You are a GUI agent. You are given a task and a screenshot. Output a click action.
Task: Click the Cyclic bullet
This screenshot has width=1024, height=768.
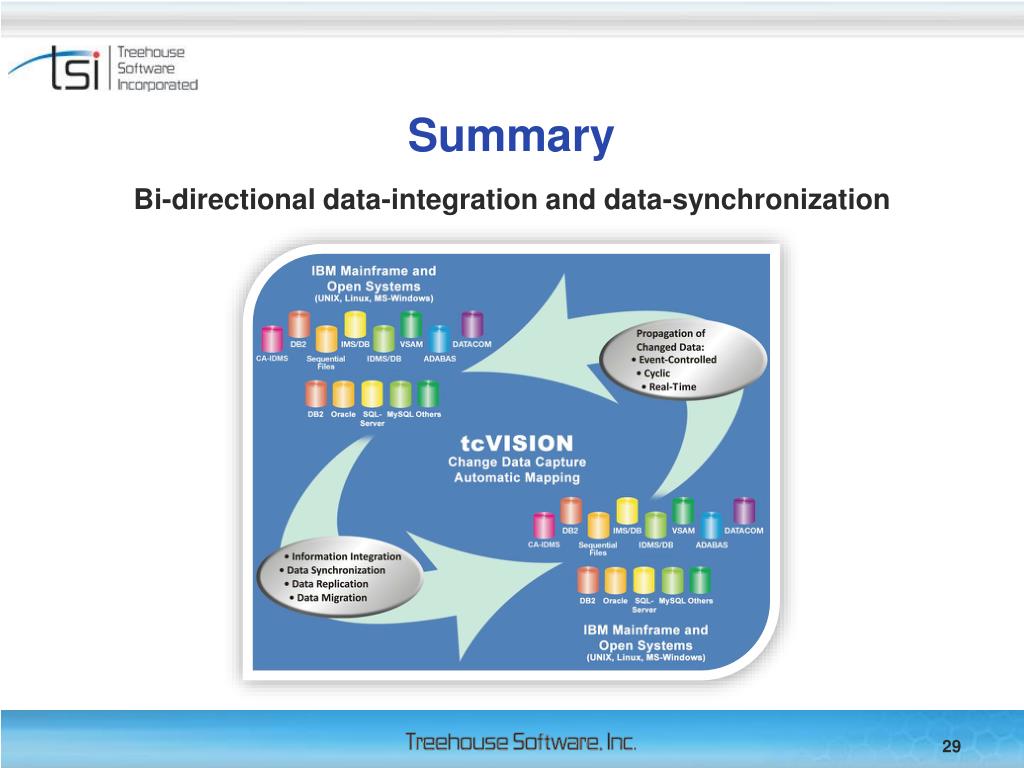point(653,373)
